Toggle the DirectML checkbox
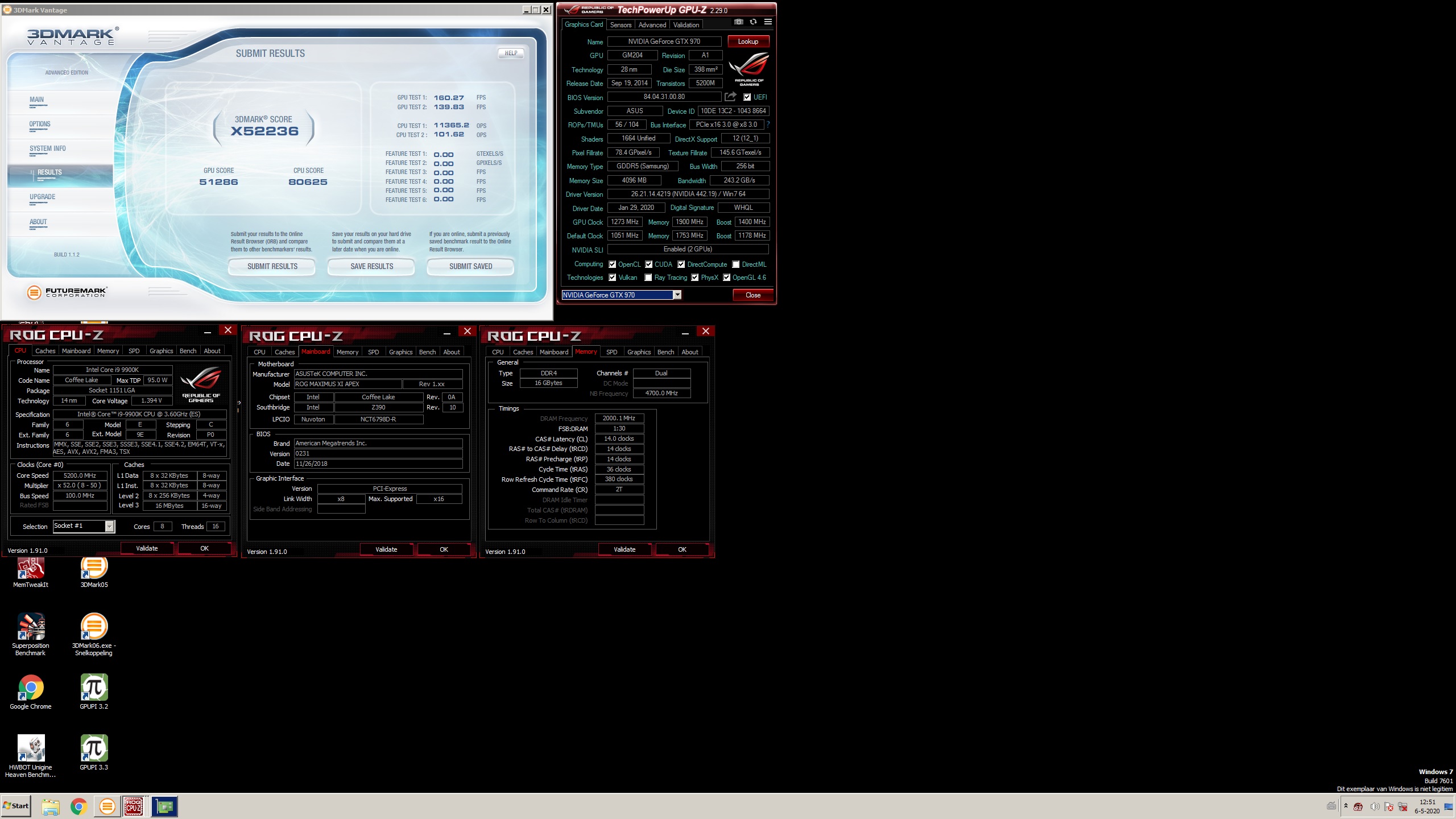 click(x=735, y=264)
